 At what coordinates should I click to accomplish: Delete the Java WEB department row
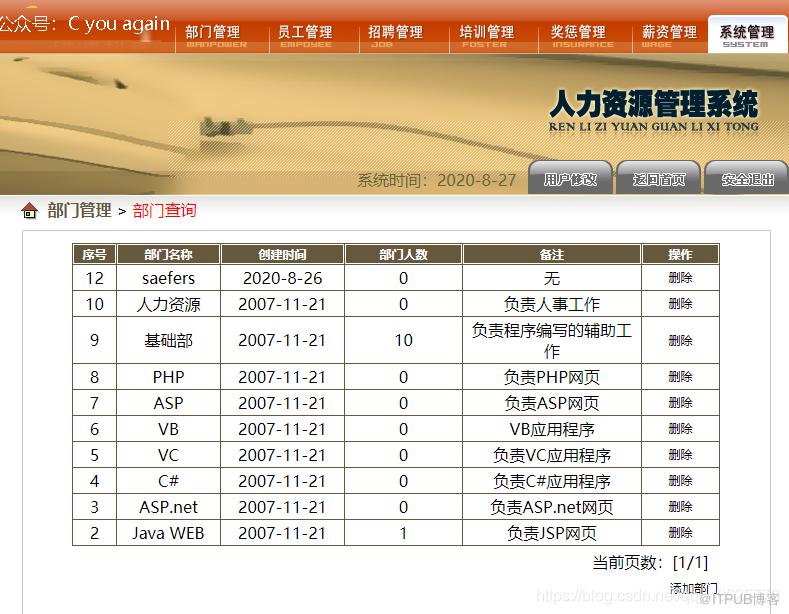[680, 533]
